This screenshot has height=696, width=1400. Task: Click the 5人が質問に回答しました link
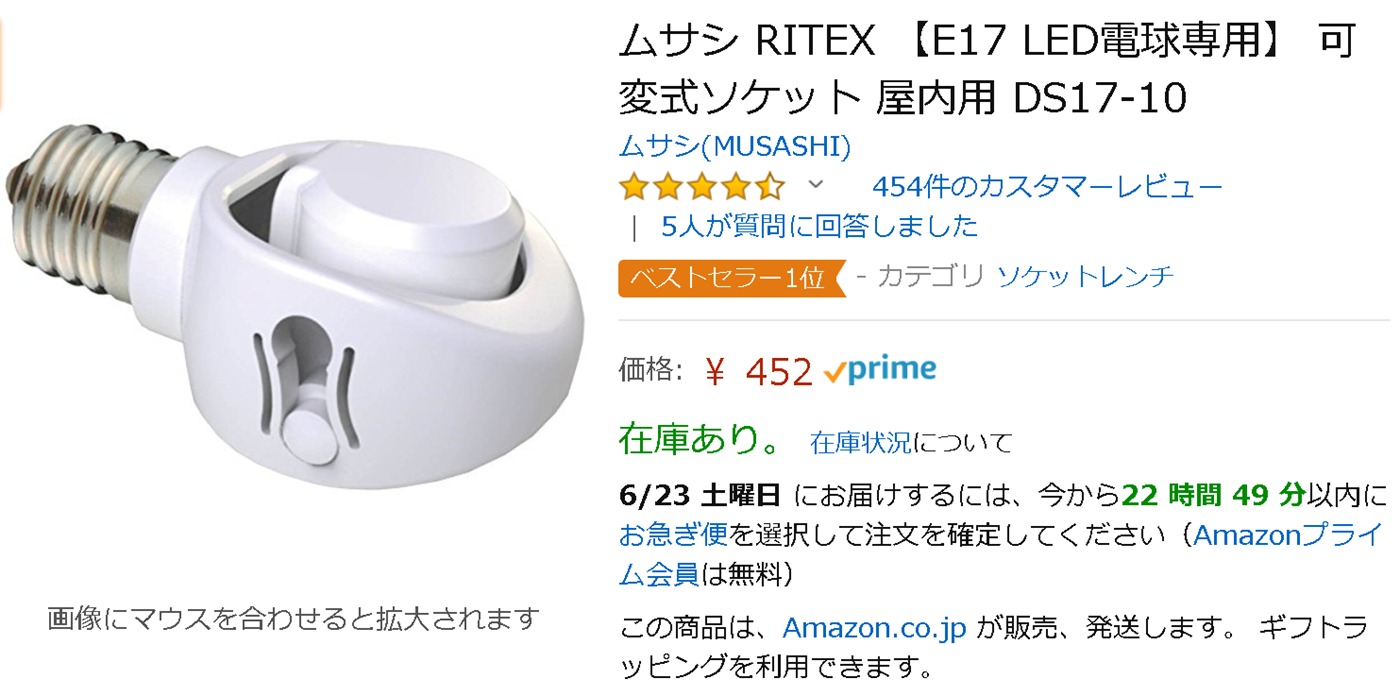coord(820,226)
